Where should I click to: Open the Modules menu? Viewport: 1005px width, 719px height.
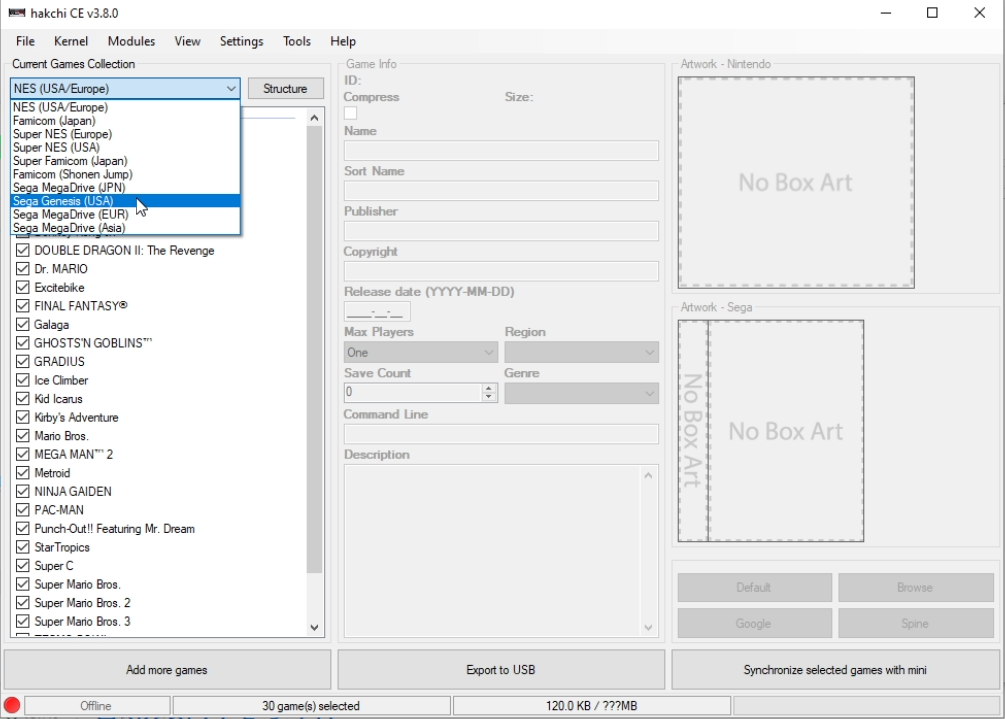point(131,41)
